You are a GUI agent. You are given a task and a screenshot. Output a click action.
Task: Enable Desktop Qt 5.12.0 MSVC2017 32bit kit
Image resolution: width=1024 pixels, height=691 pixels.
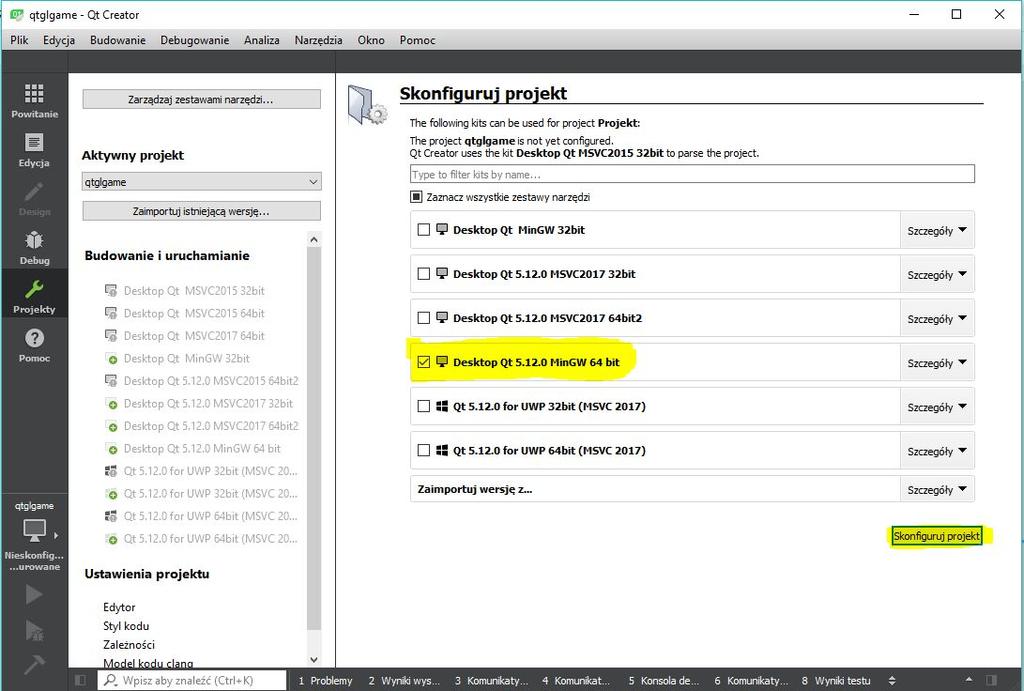click(x=424, y=274)
